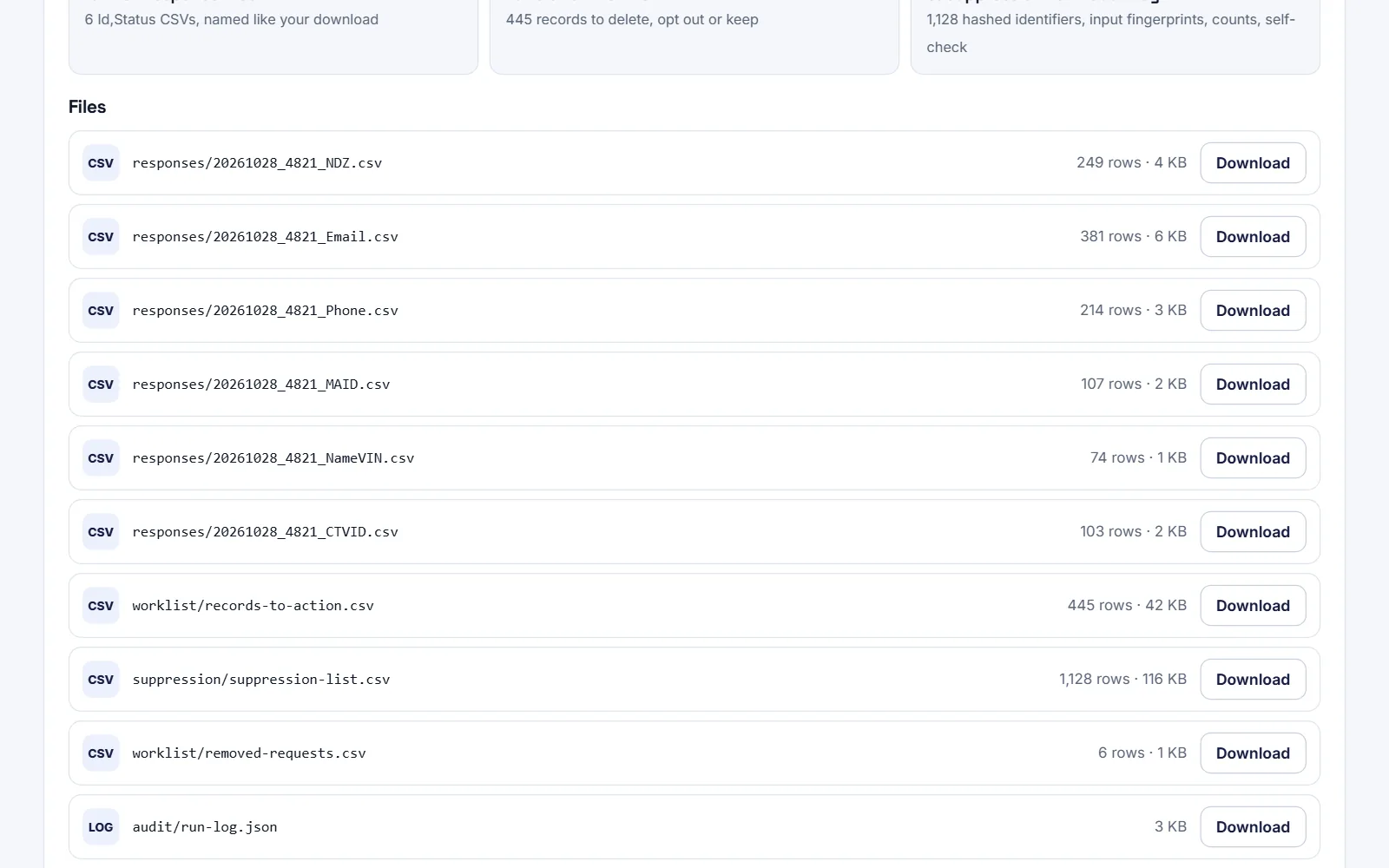Download responses/20261028_4821_NDZ.csv file
This screenshot has height=868, width=1389.
point(1253,163)
